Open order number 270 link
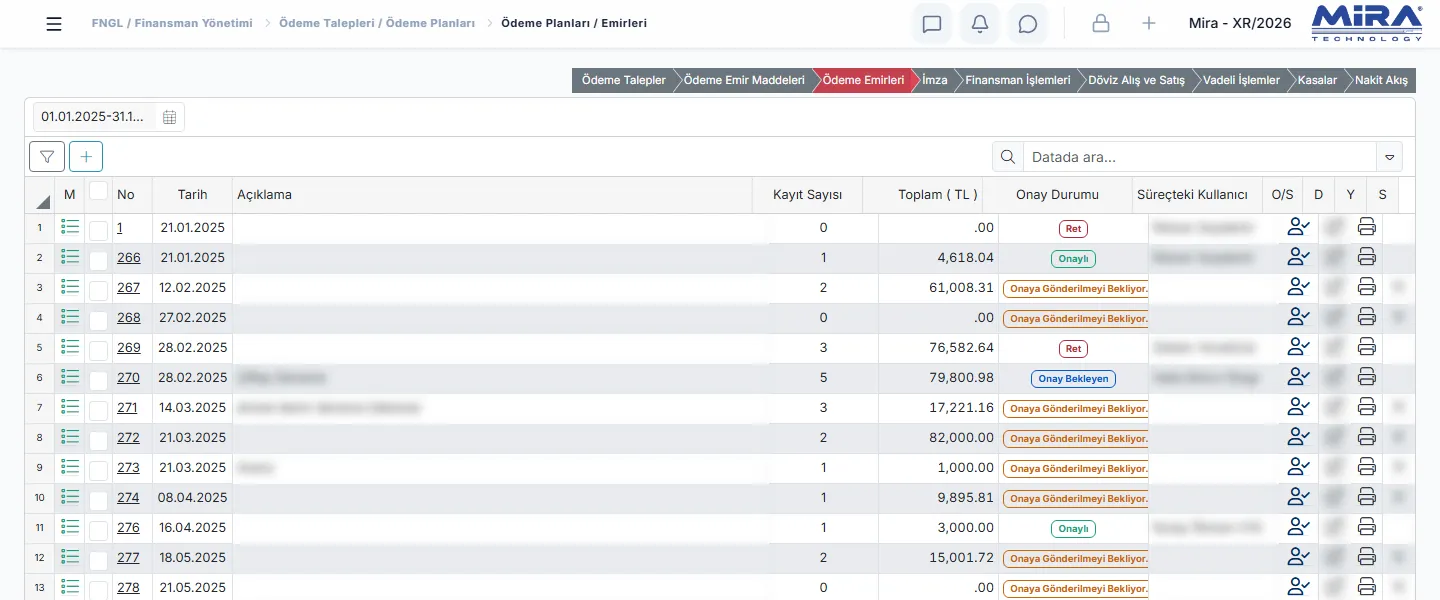The width and height of the screenshot is (1440, 600). [x=128, y=377]
